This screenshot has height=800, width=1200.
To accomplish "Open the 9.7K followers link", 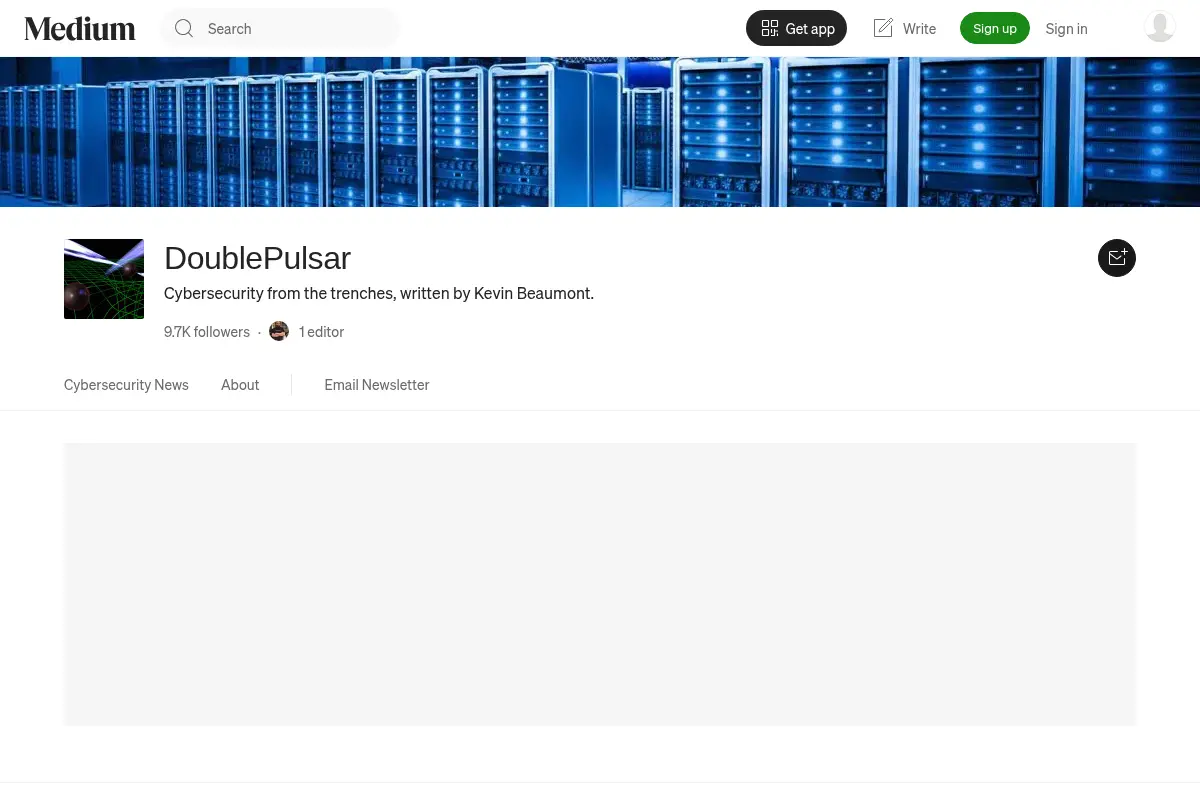I will 207,332.
